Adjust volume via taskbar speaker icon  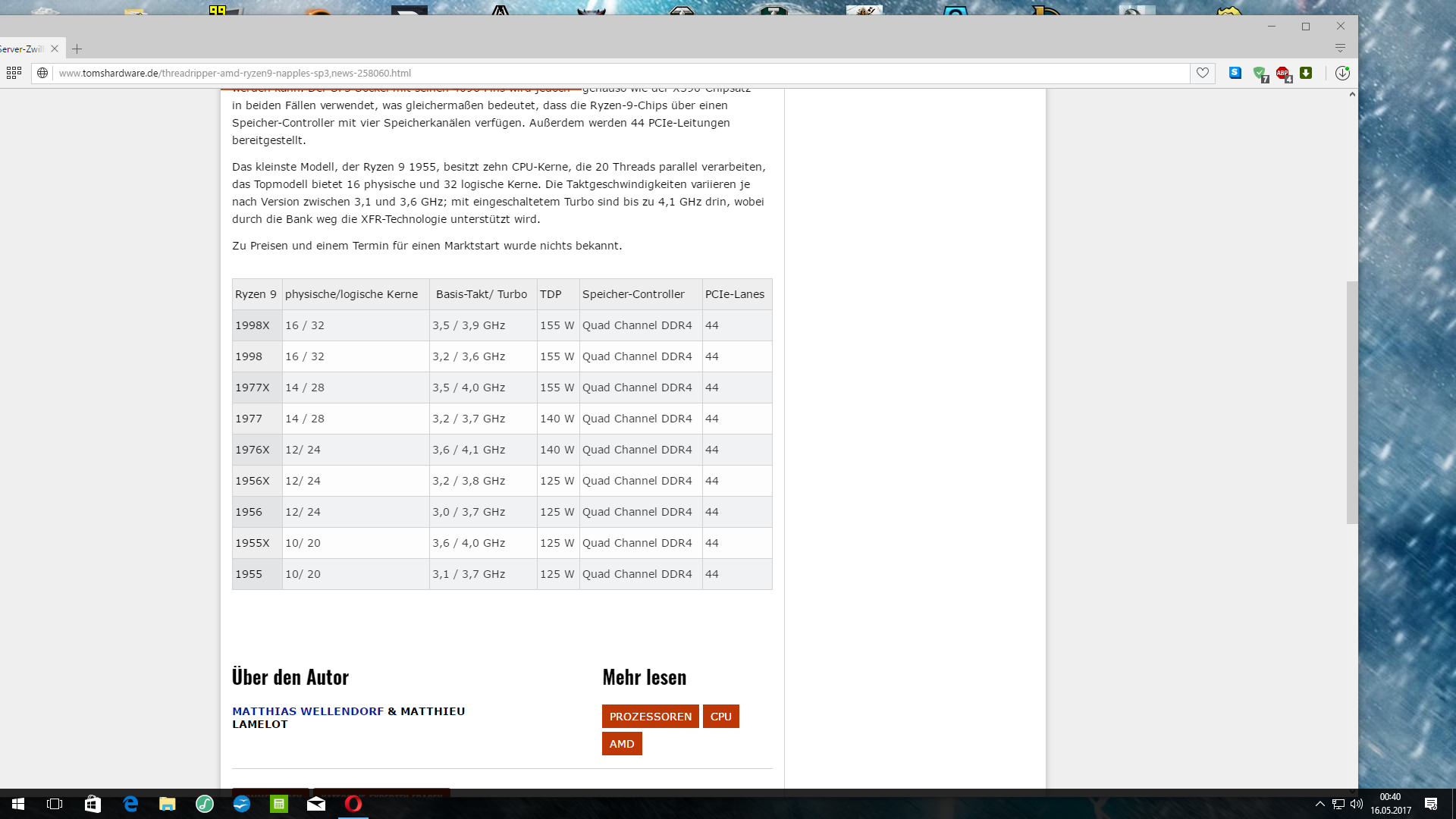click(1357, 804)
